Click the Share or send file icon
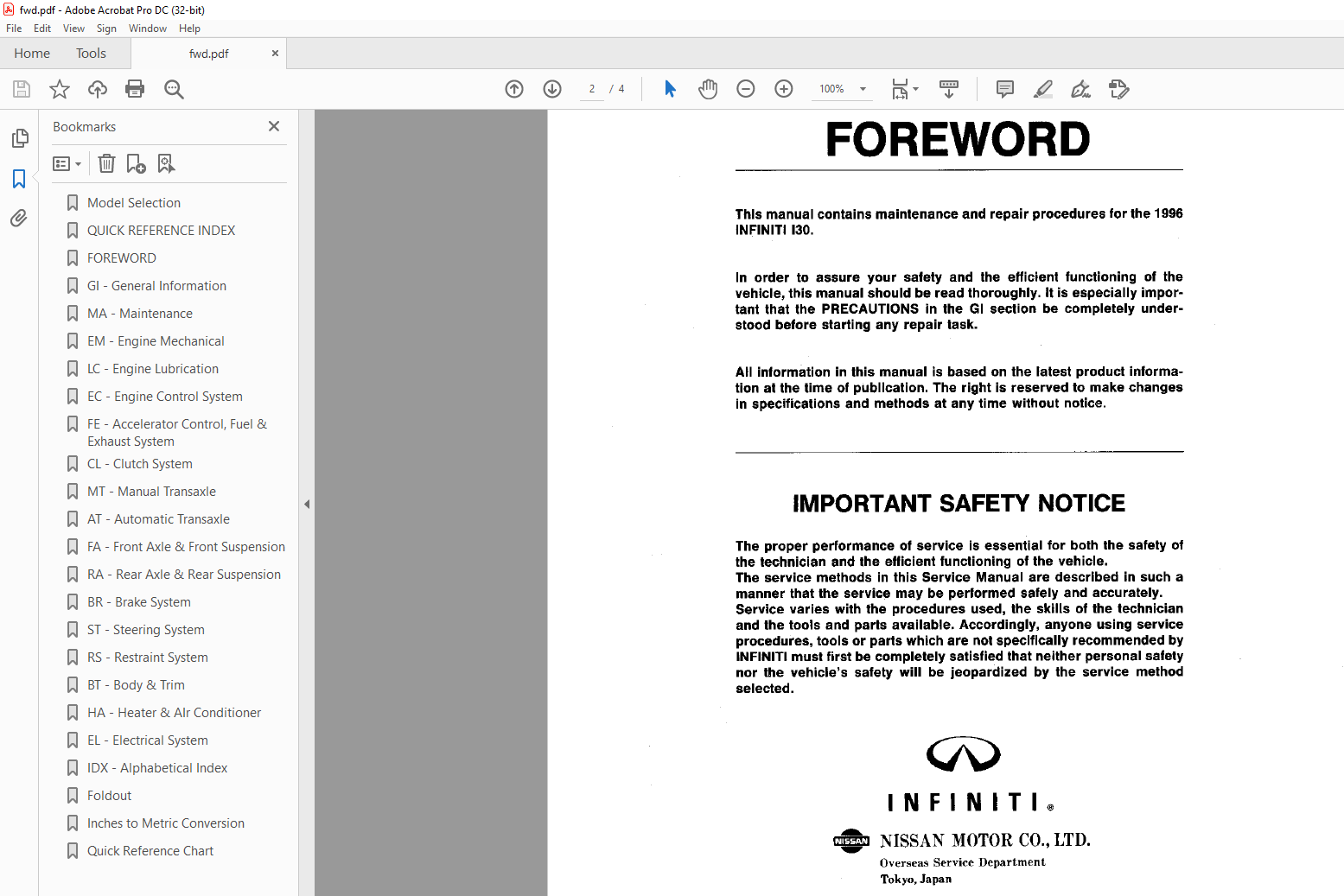Viewport: 1344px width, 896px height. pyautogui.click(x=1119, y=89)
